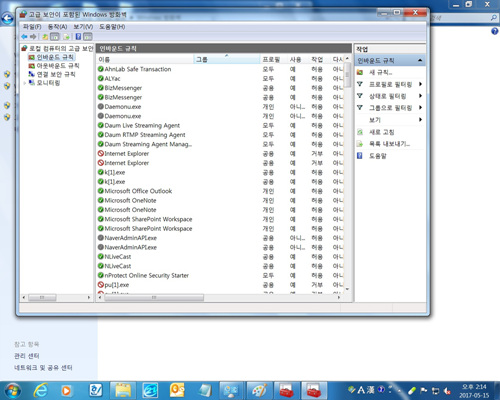Click the Export List toolbar icon
Screen dimensions: 500x400
(x=66, y=37)
